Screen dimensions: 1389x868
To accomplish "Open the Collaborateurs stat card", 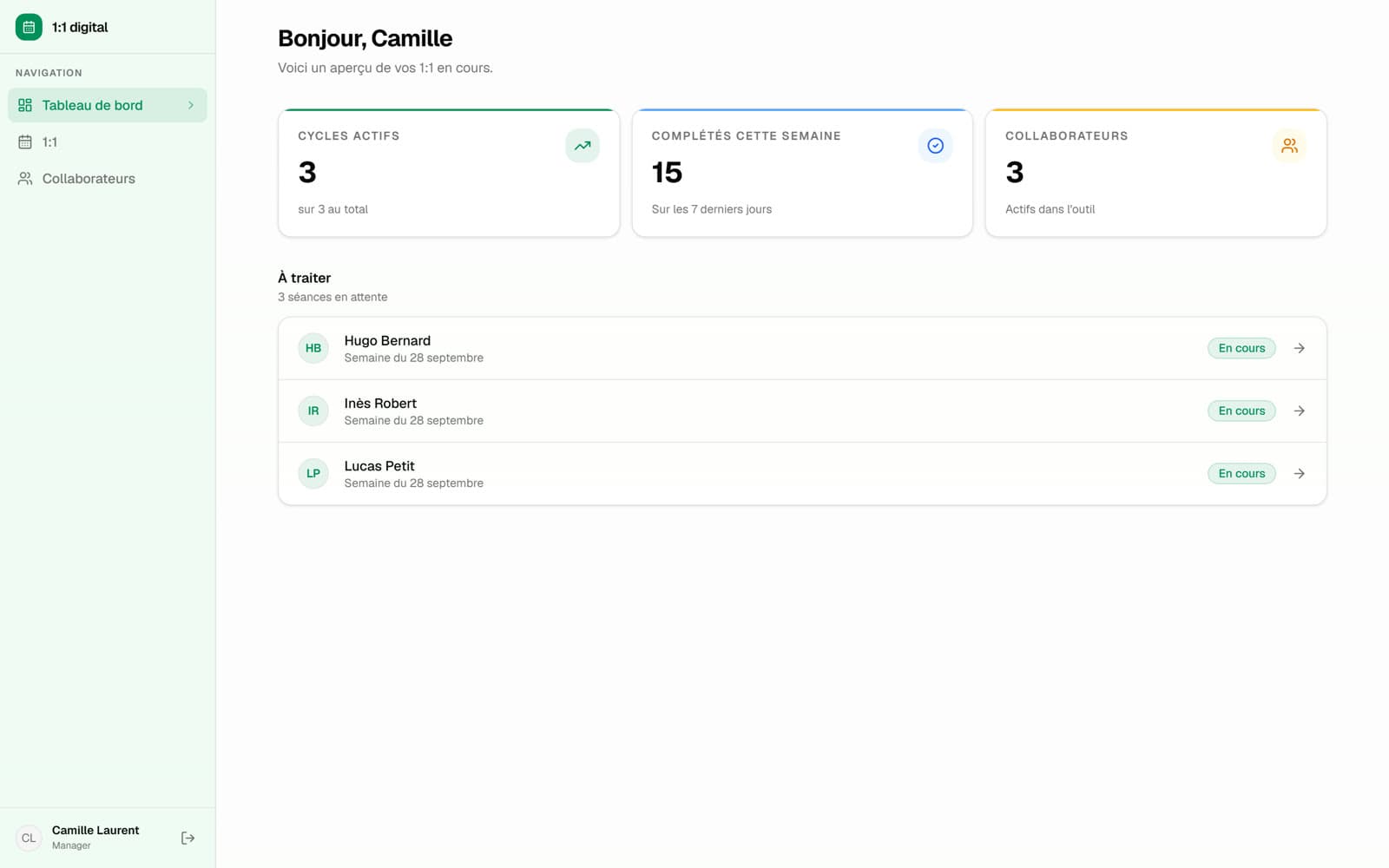I will [1155, 173].
